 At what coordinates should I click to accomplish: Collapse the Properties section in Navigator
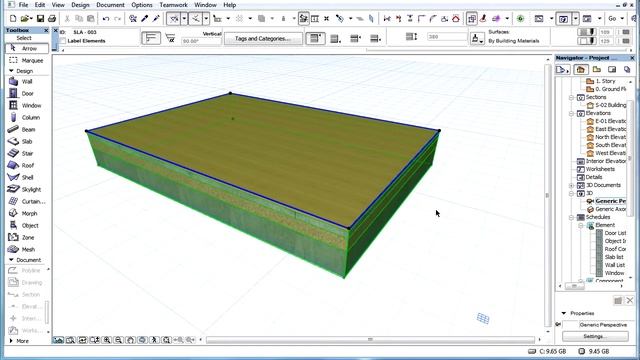coord(564,313)
